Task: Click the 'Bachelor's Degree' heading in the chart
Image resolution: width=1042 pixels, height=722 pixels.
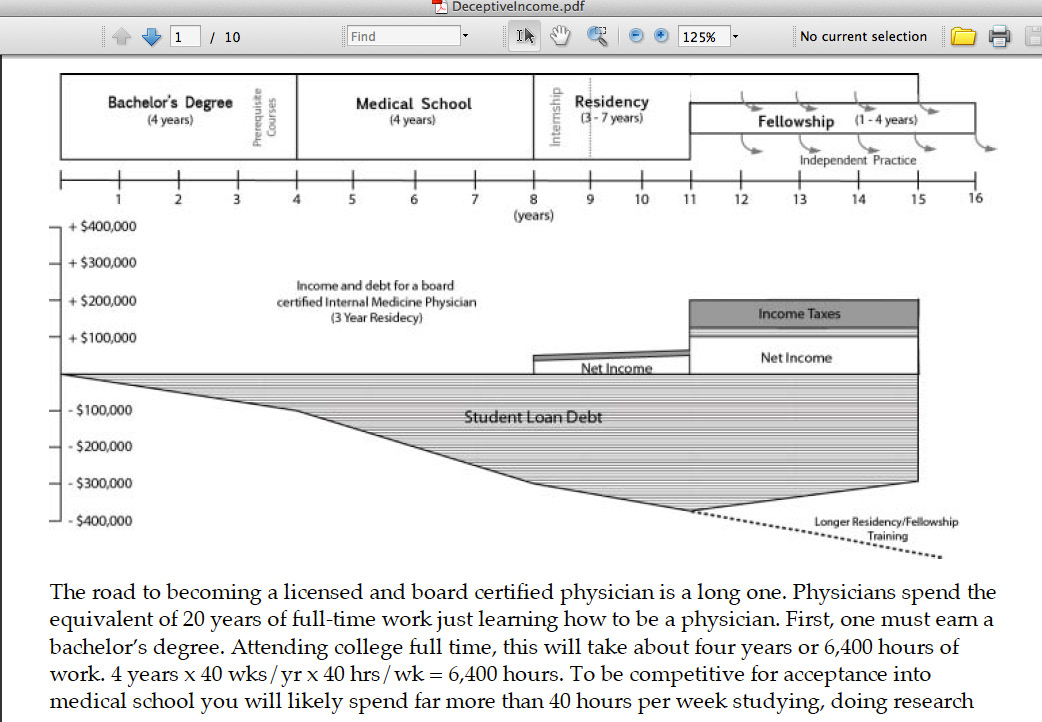Action: pos(170,102)
